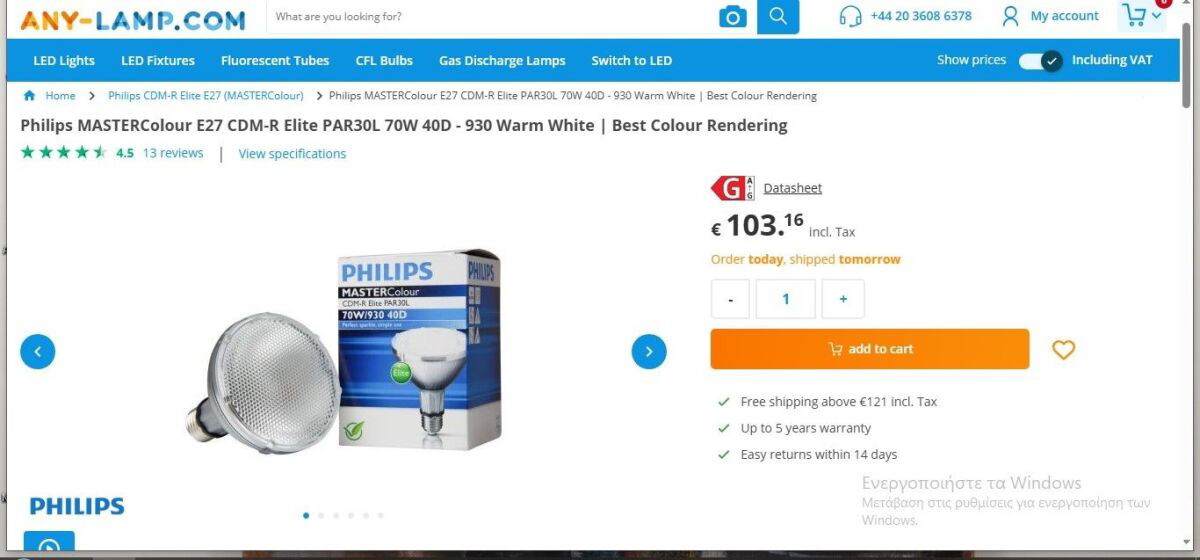Expand the cart dropdown chevron
1200x560 pixels.
pyautogui.click(x=1157, y=16)
